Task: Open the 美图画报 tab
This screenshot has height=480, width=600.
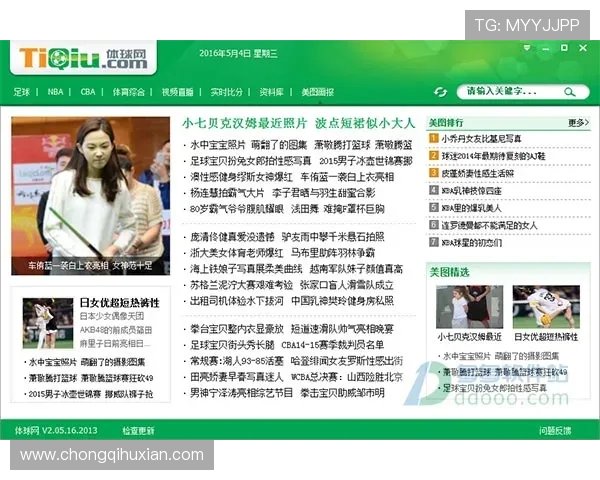Action: pyautogui.click(x=318, y=92)
